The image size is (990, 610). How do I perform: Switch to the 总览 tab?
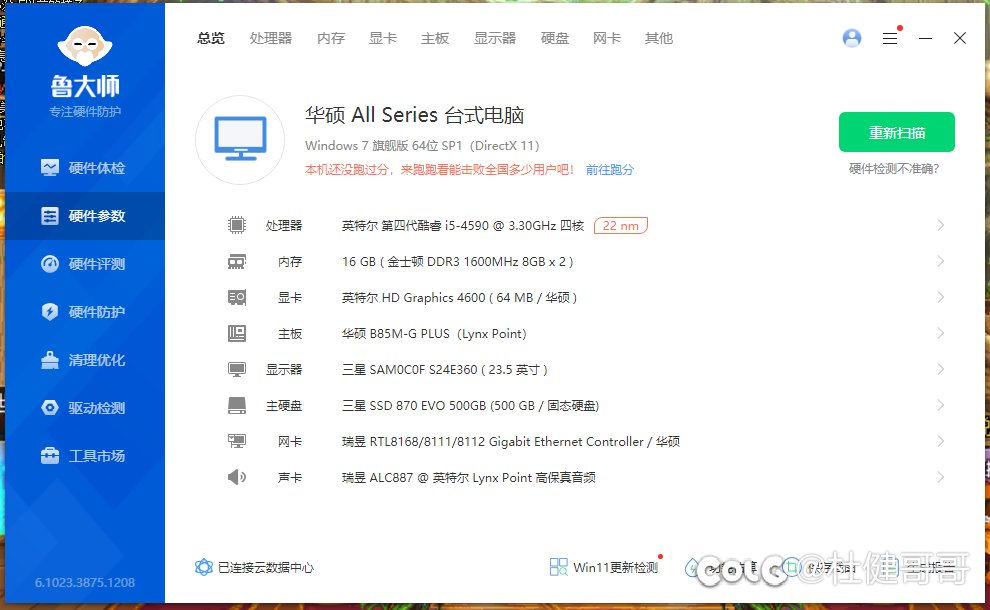click(x=211, y=39)
